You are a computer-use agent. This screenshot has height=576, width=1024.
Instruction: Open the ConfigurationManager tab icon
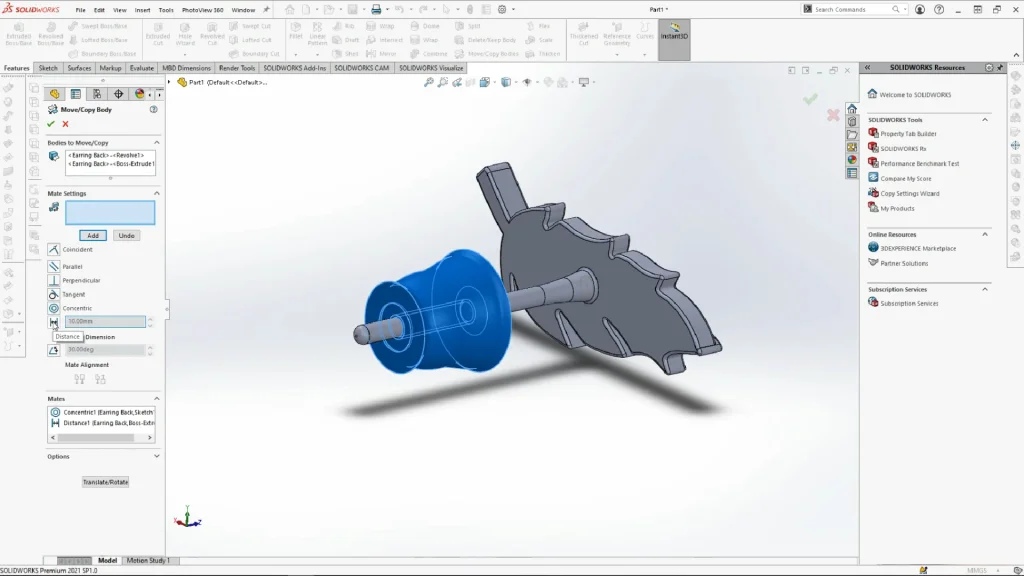(97, 94)
